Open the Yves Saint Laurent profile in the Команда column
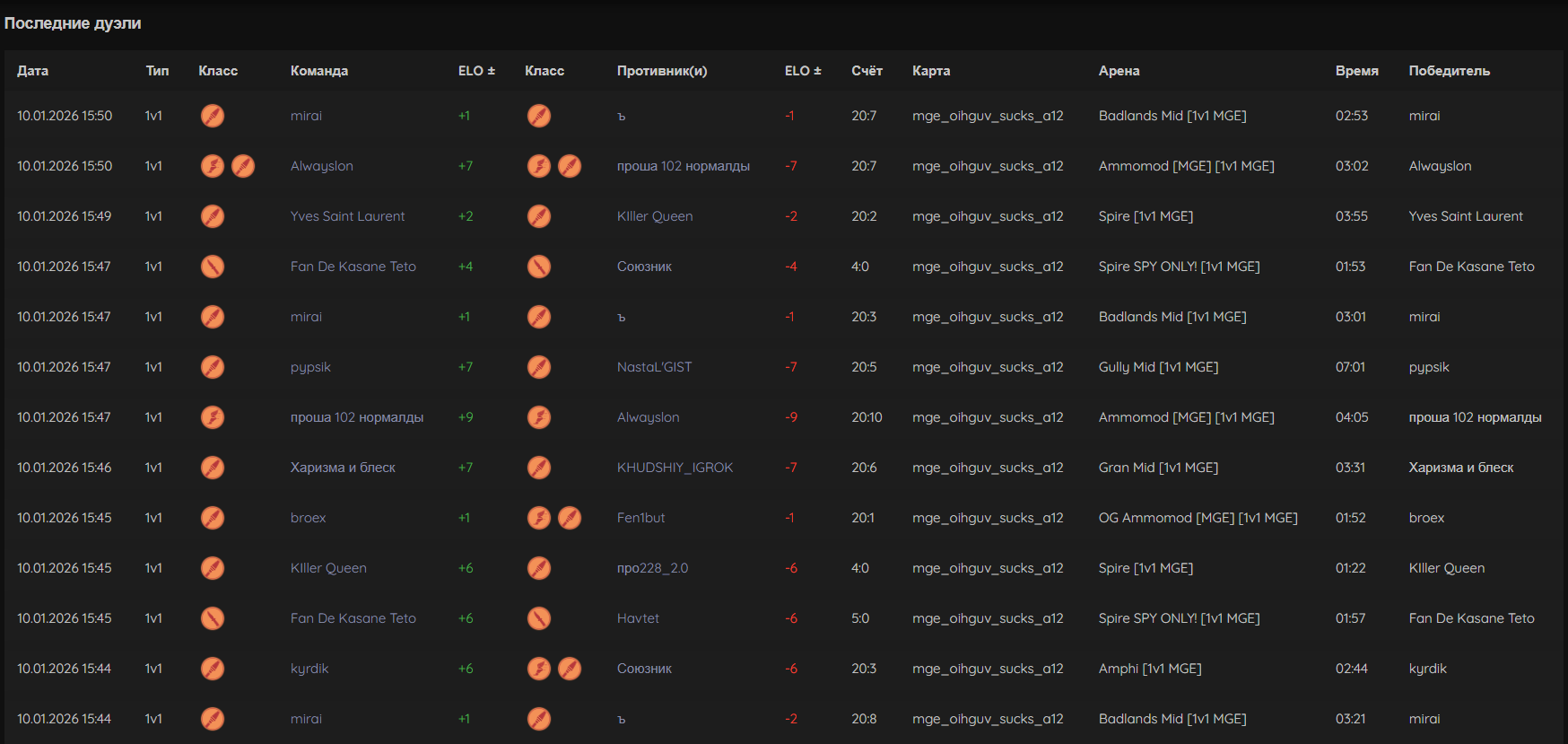This screenshot has height=744, width=1568. tap(347, 216)
